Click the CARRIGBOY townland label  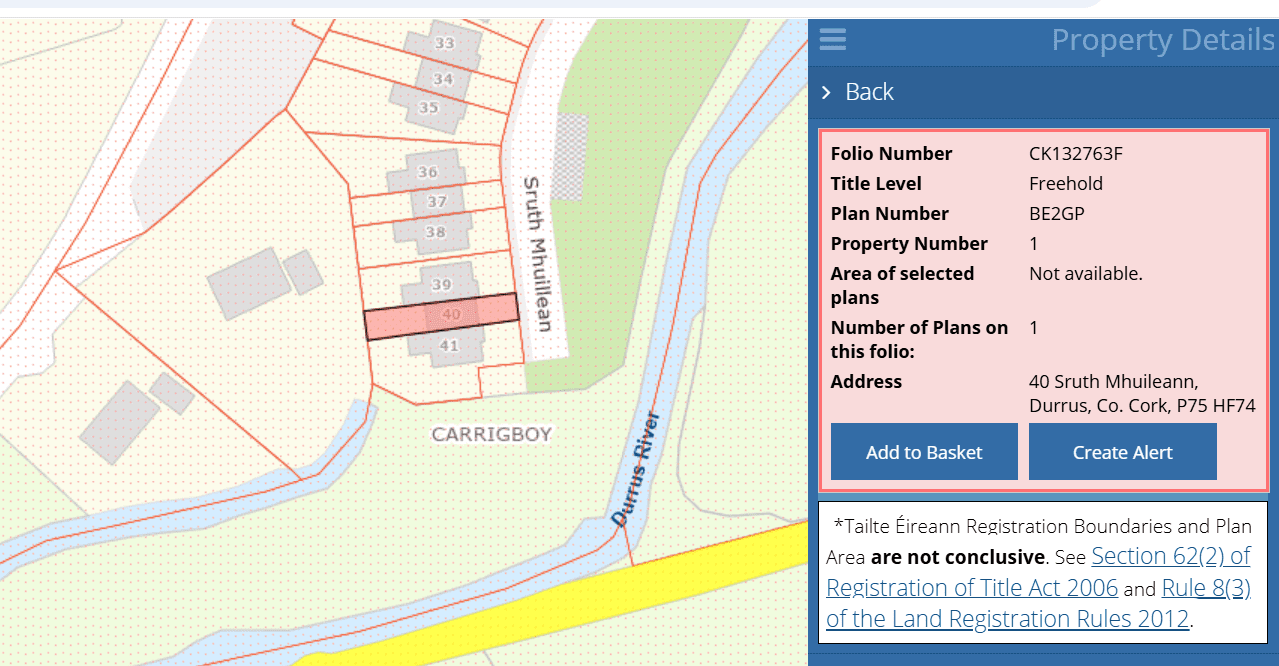491,435
